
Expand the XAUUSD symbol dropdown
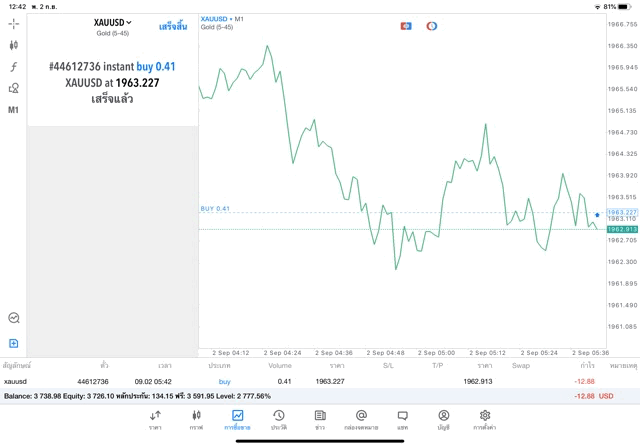tap(113, 22)
